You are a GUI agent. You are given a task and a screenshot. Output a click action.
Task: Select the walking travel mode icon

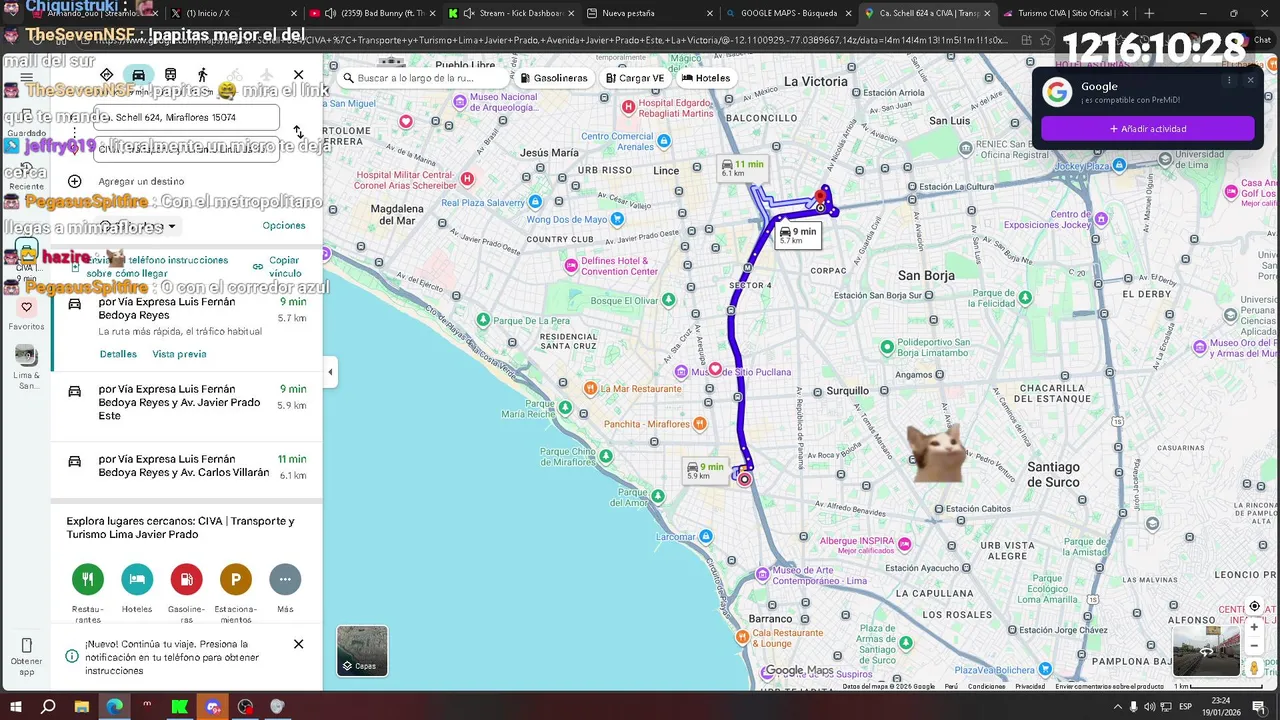click(x=203, y=75)
